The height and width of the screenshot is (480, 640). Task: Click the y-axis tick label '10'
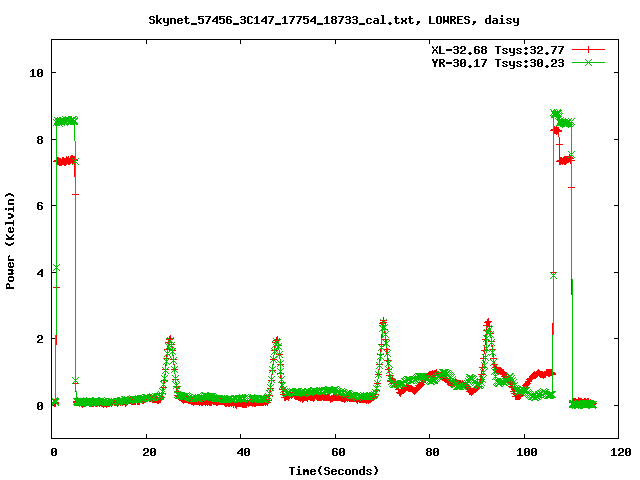click(x=36, y=73)
